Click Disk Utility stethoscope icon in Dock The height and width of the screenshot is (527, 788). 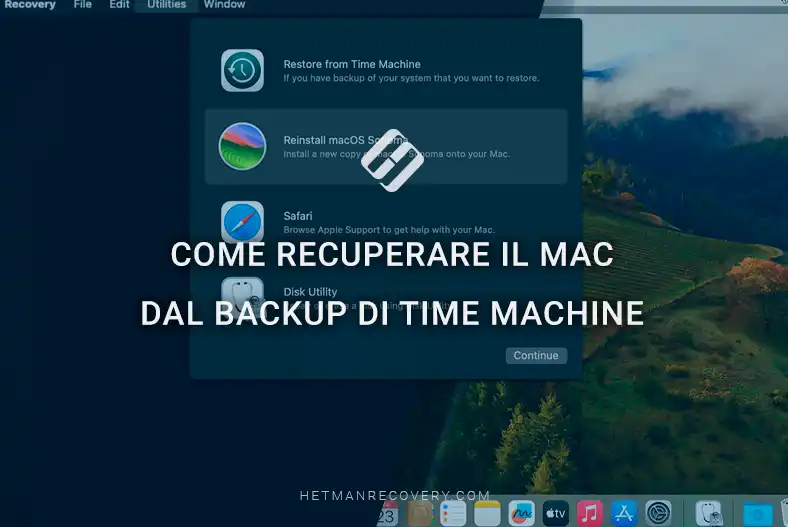(x=709, y=514)
